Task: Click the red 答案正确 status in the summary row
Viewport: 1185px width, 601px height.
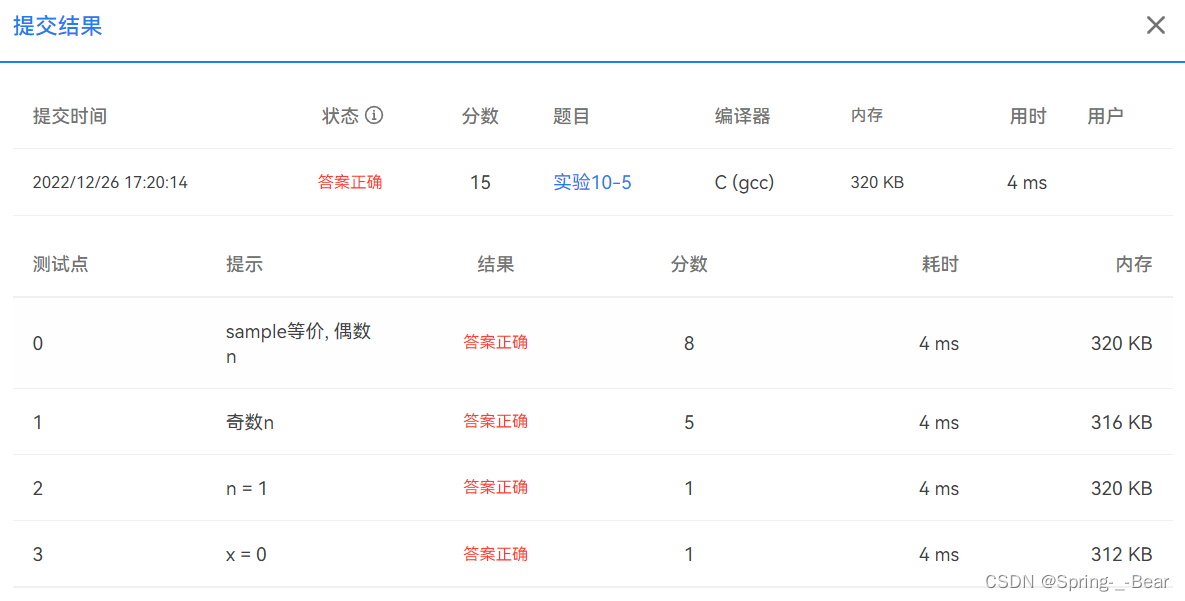Action: click(350, 182)
